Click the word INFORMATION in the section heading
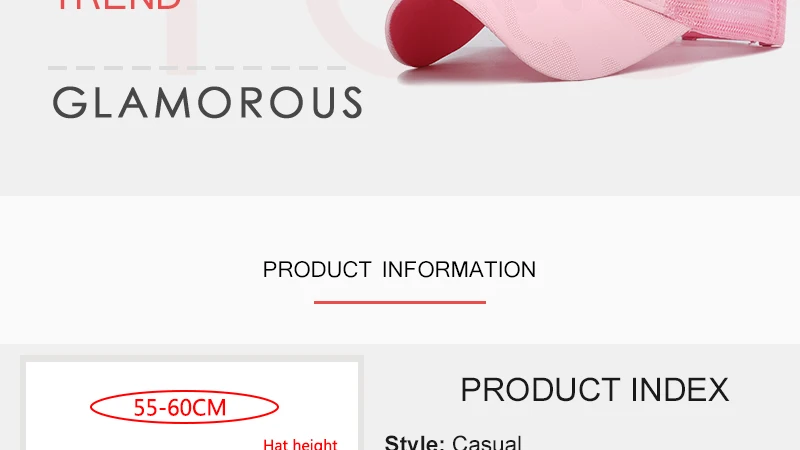The height and width of the screenshot is (450, 800). (459, 269)
